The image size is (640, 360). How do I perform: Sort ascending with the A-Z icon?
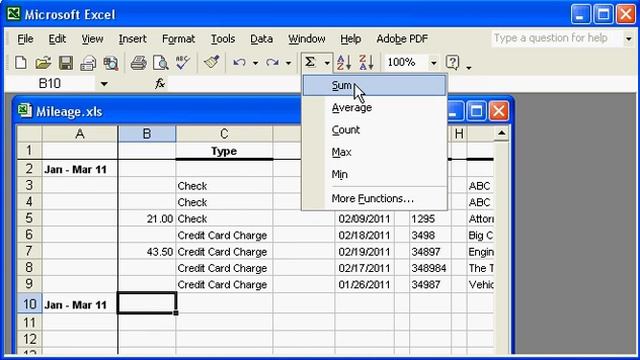(x=344, y=62)
